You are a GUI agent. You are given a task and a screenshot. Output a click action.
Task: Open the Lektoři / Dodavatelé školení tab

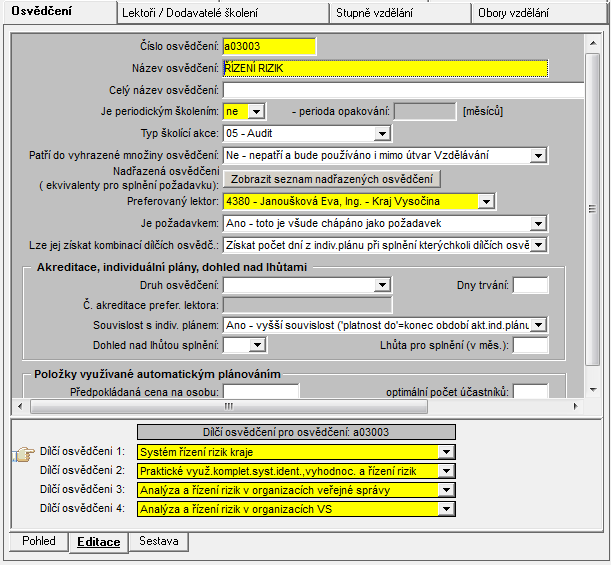pyautogui.click(x=223, y=13)
